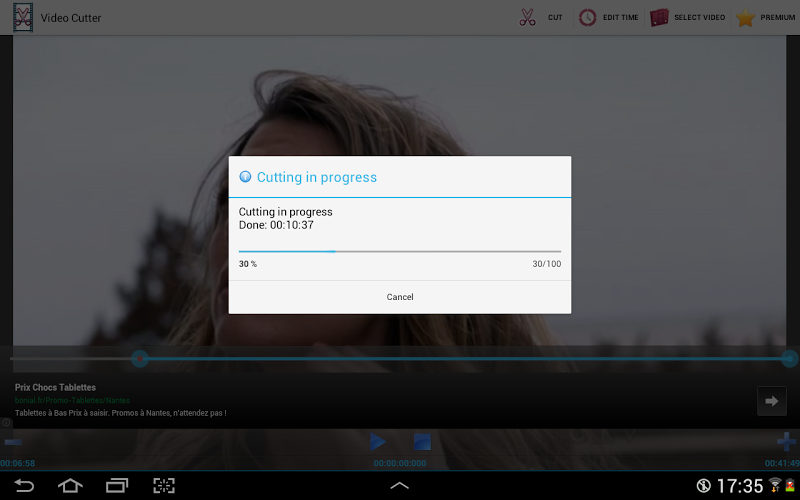This screenshot has width=800, height=500.
Task: Click the 00:06:58 start time label
Action: [x=17, y=463]
